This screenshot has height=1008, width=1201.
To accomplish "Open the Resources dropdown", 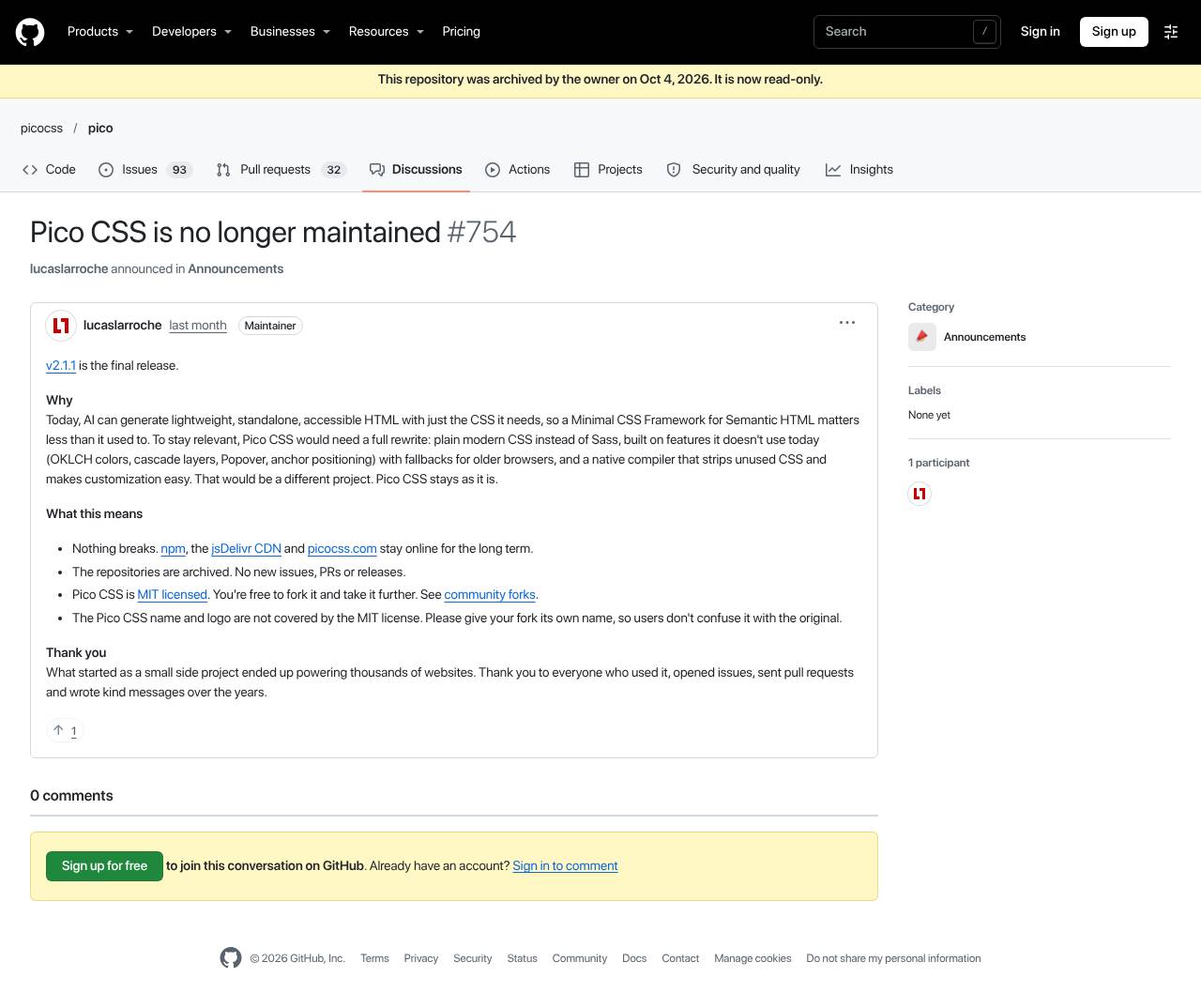I will 387,32.
